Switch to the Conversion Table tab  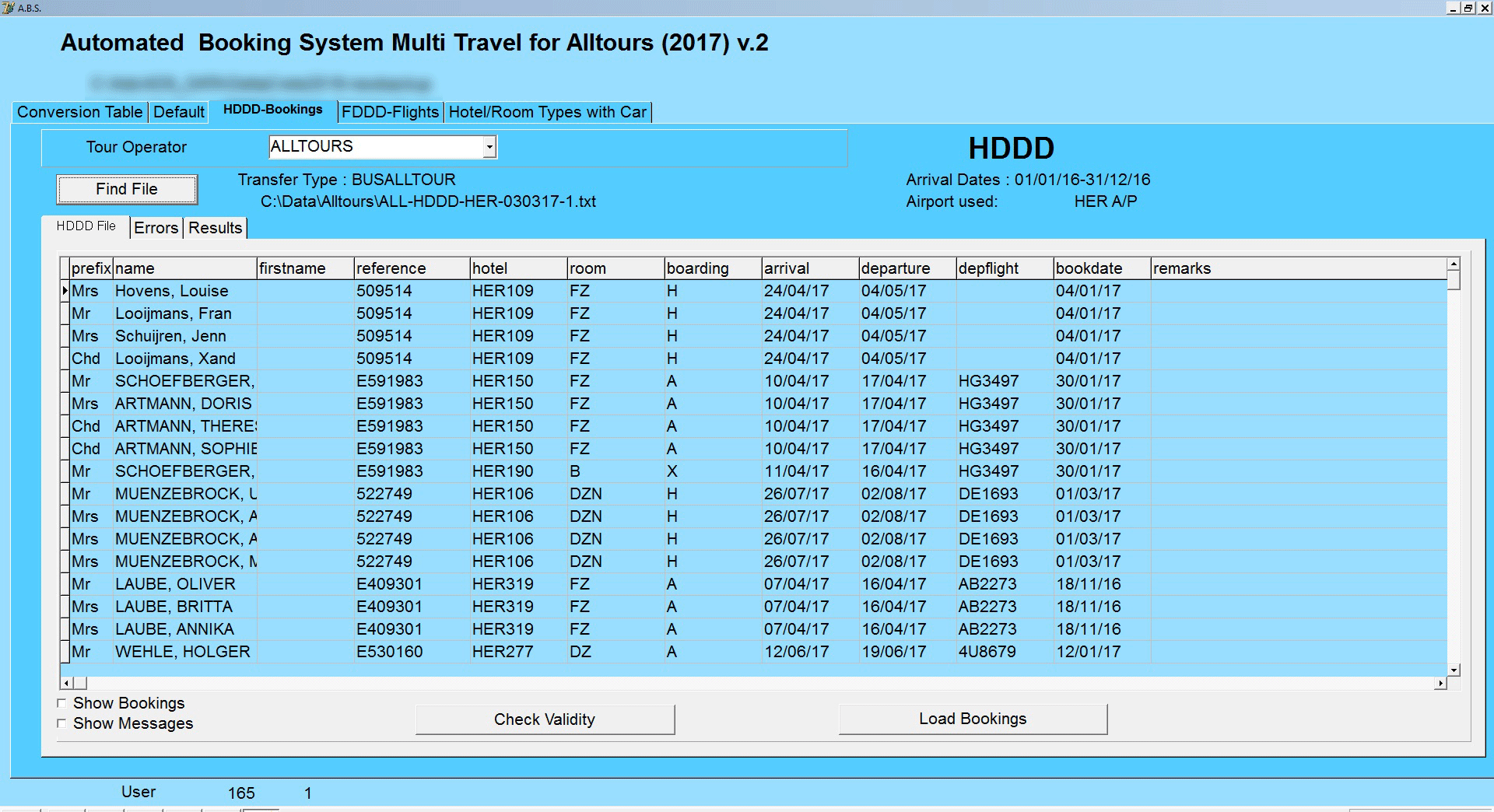(79, 112)
